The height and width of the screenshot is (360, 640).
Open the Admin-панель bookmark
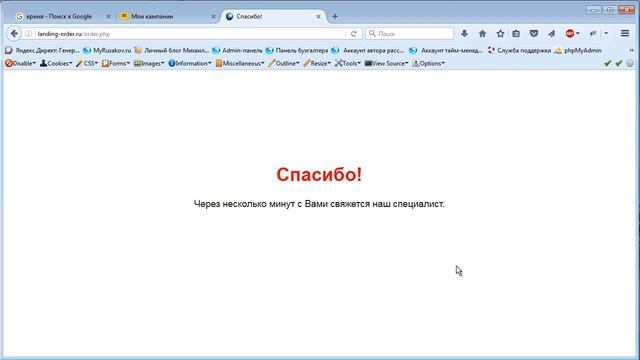[x=237, y=50]
